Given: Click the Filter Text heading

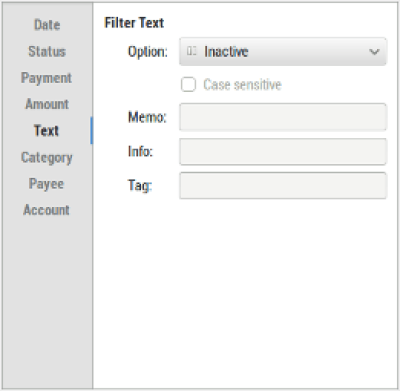Looking at the screenshot, I should coord(134,23).
